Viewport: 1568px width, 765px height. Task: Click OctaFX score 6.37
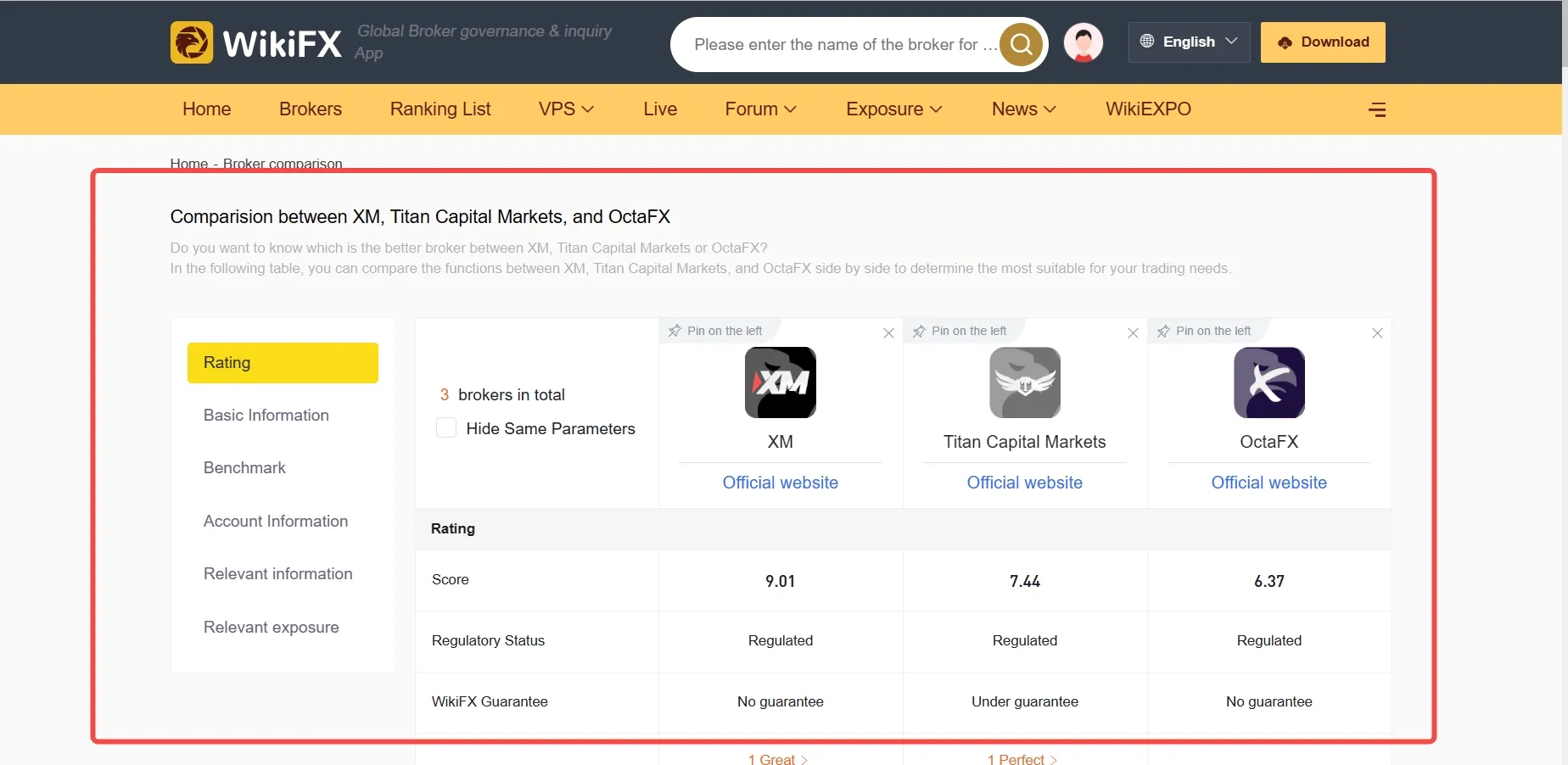point(1269,581)
